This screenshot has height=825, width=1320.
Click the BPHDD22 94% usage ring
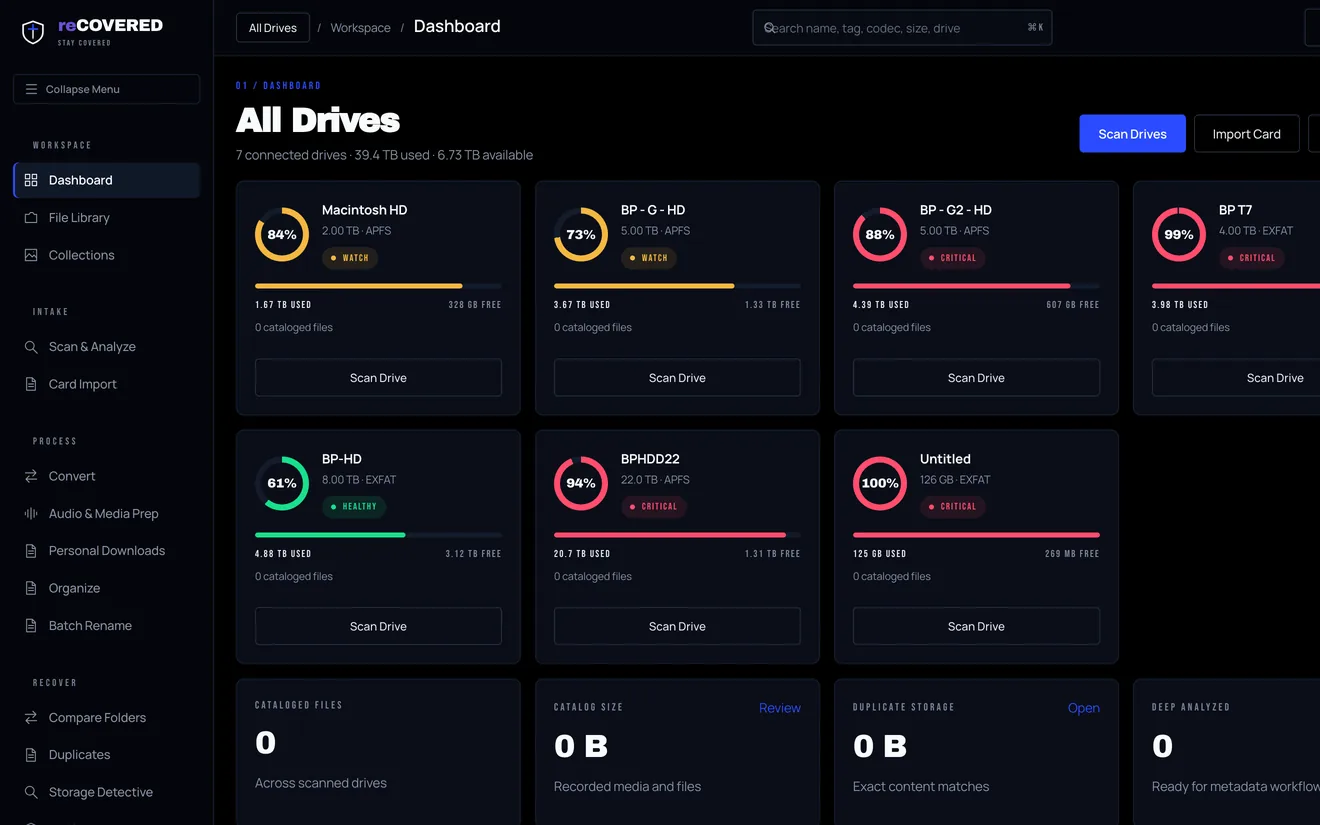(581, 483)
